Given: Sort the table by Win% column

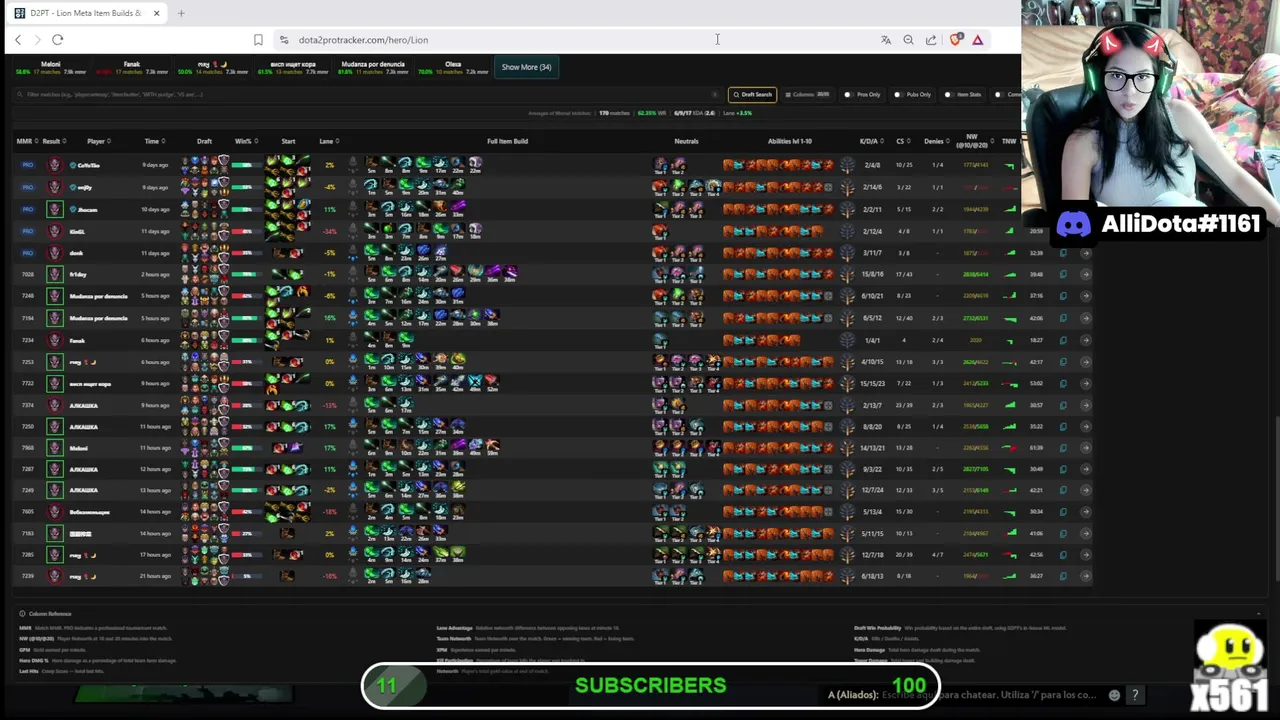Looking at the screenshot, I should [x=245, y=141].
